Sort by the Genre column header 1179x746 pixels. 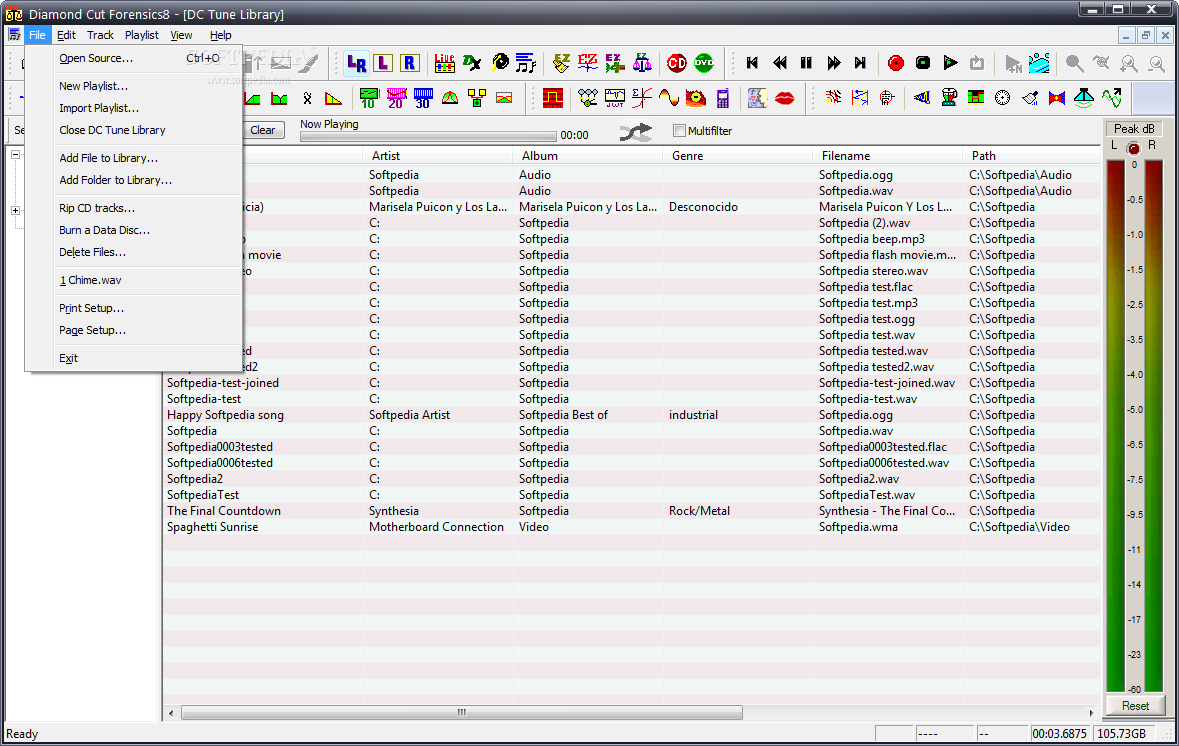pos(738,156)
